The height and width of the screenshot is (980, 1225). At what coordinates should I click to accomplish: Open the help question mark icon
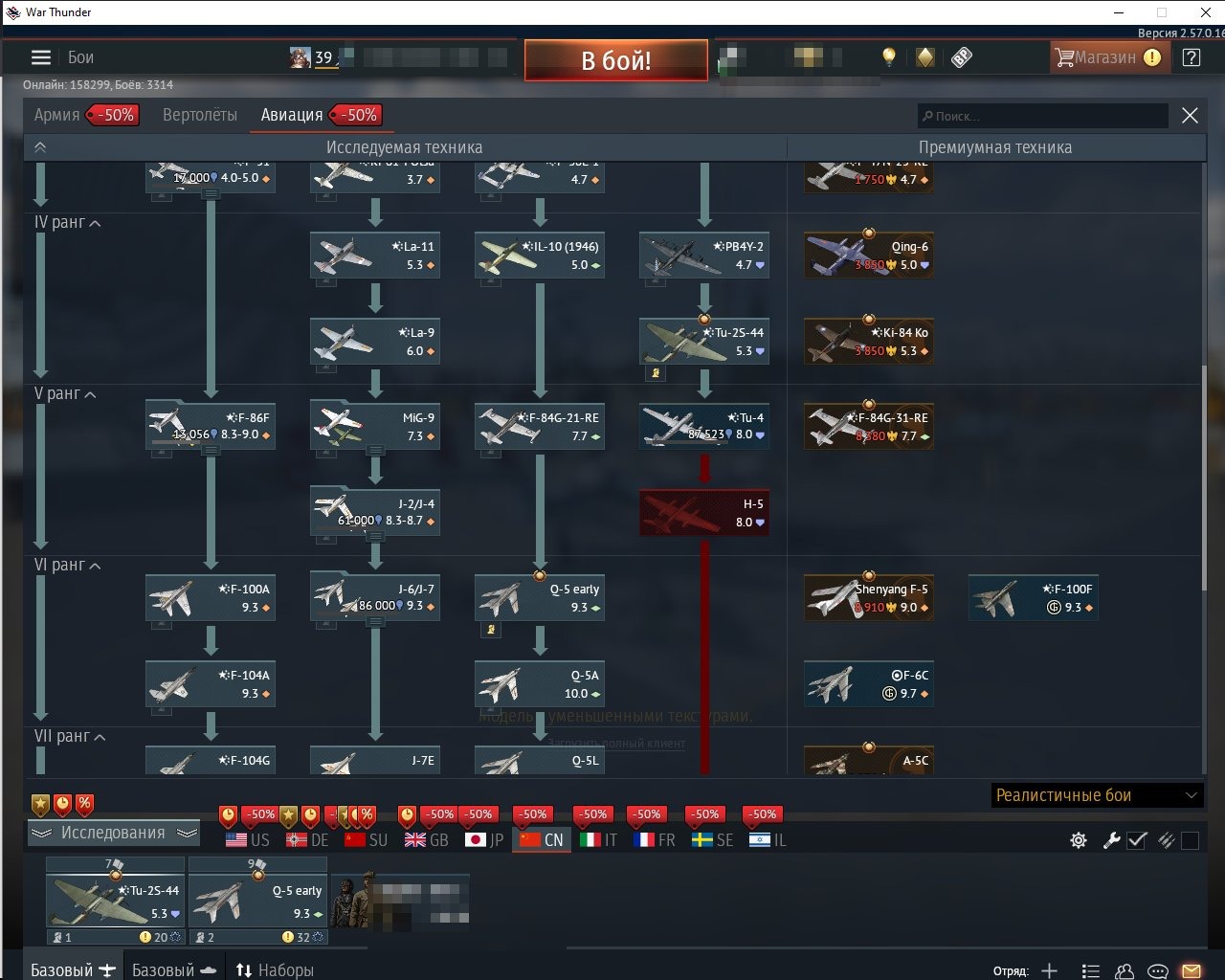coord(1192,57)
